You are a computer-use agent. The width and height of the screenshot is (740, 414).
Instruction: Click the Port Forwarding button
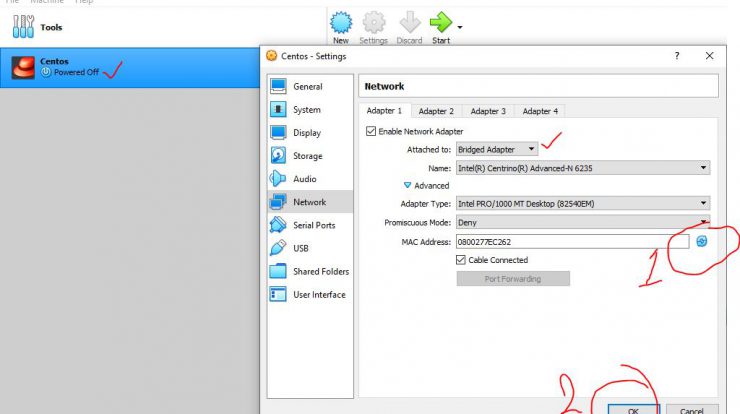(x=513, y=279)
